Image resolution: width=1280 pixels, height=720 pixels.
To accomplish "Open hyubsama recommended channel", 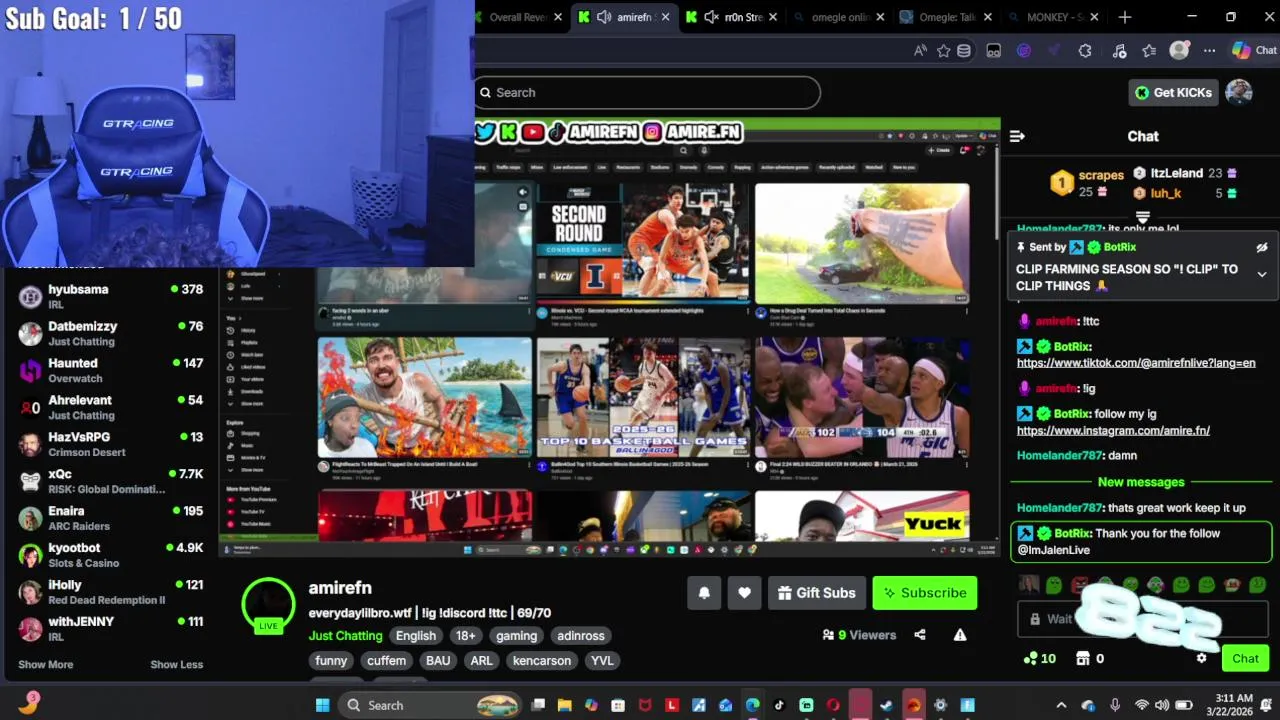I will pyautogui.click(x=110, y=297).
